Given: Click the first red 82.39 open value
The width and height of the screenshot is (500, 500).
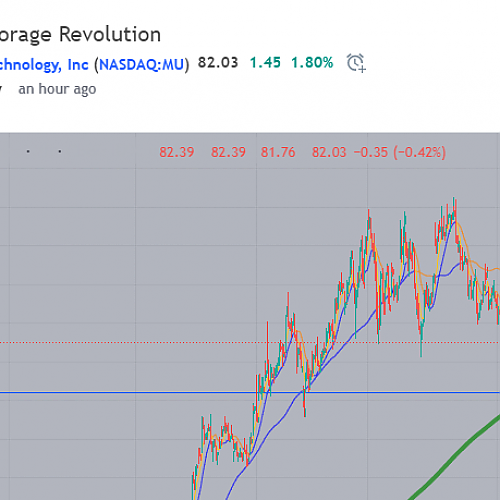Looking at the screenshot, I should click(177, 152).
